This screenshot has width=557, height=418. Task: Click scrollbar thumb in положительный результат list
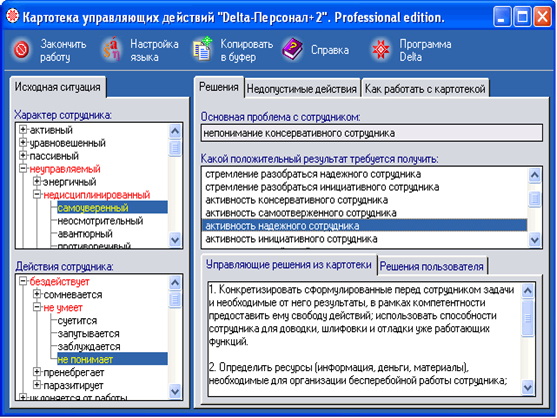(x=535, y=199)
